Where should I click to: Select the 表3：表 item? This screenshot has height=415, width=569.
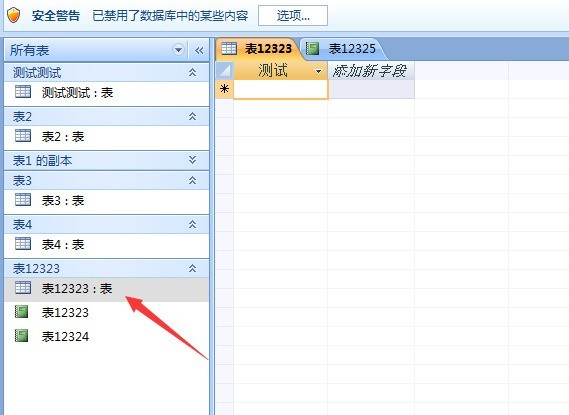[107, 201]
